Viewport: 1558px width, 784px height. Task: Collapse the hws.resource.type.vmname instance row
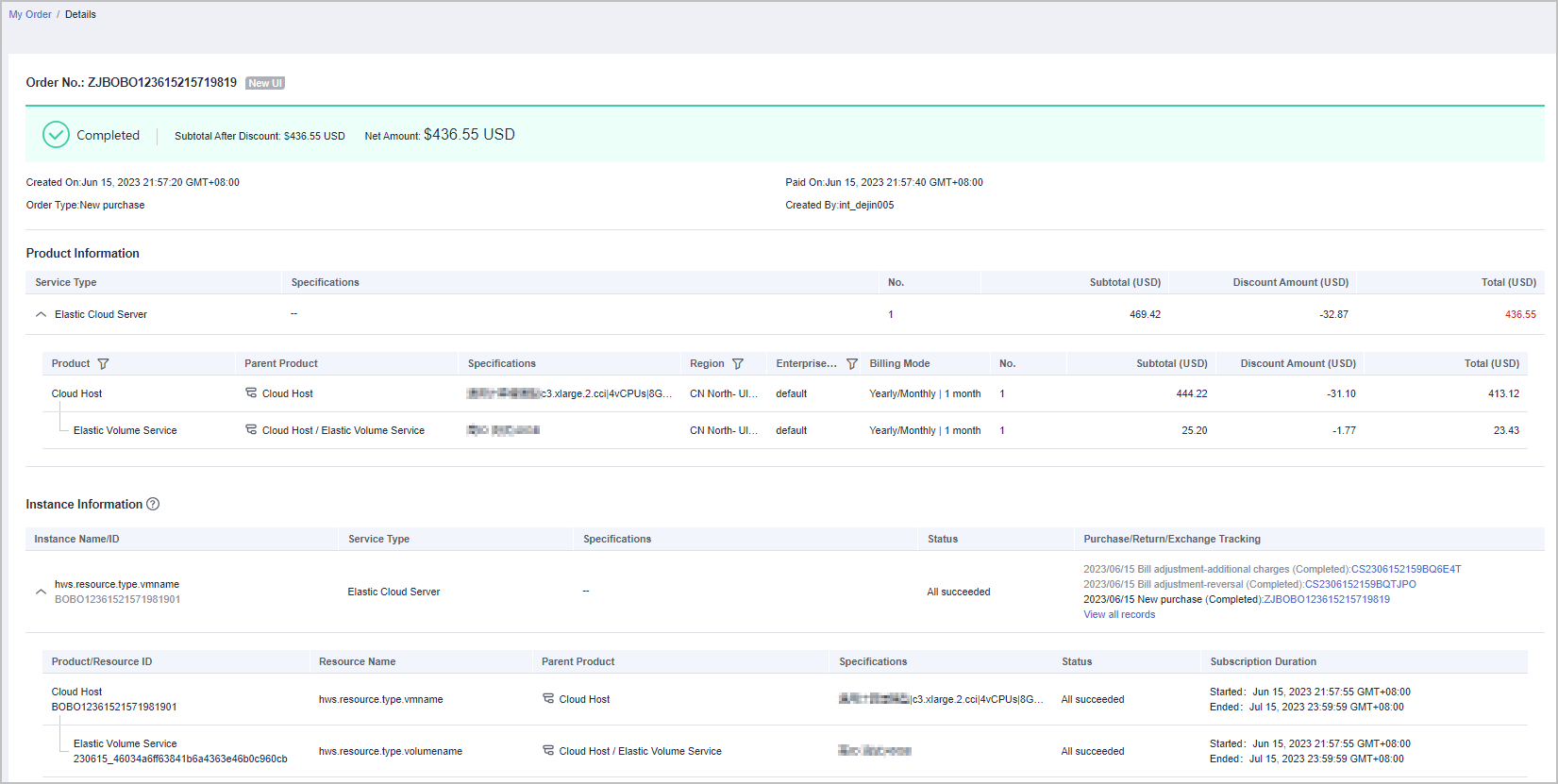pos(41,592)
